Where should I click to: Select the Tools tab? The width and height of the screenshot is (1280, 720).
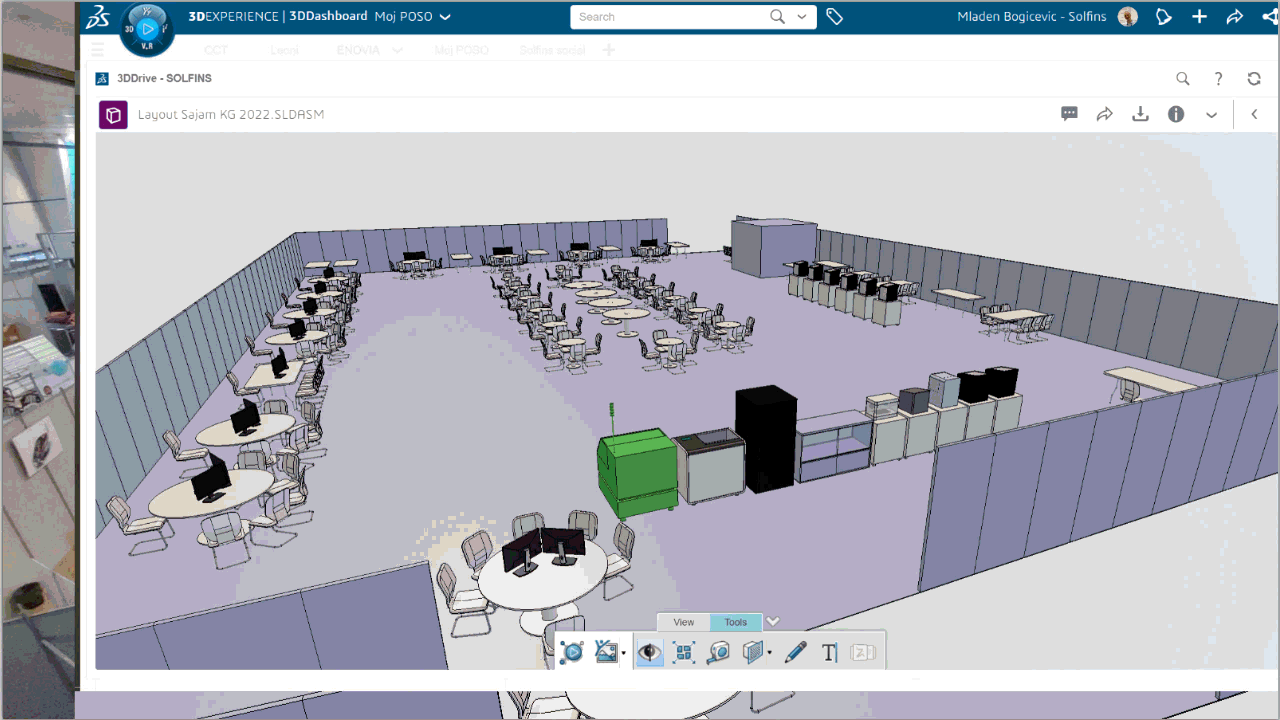point(735,621)
